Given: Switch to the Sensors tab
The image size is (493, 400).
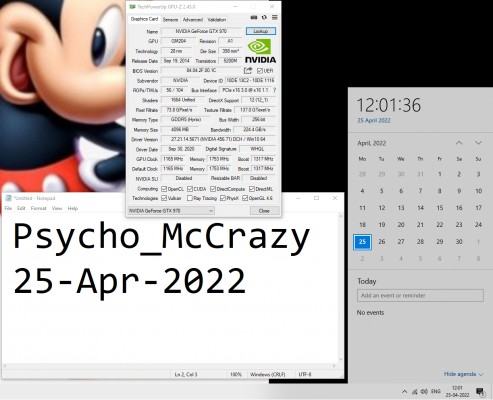Looking at the screenshot, I should click(170, 20).
